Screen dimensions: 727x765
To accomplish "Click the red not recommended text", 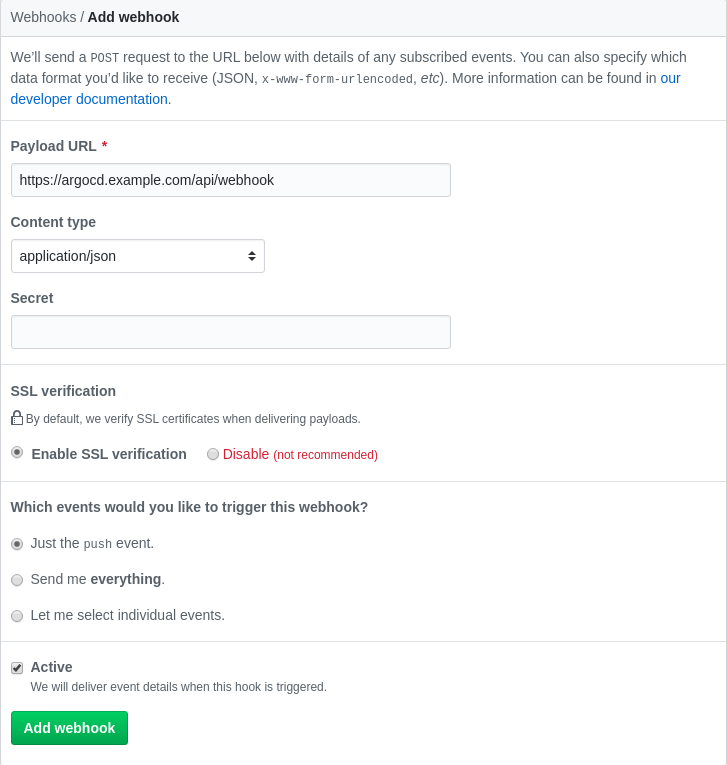I will (x=325, y=455).
